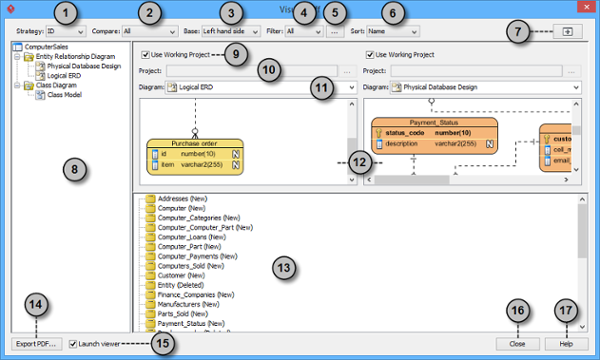The height and width of the screenshot is (360, 600).
Task: Click the Customer (New) entity icon
Action: [x=150, y=275]
